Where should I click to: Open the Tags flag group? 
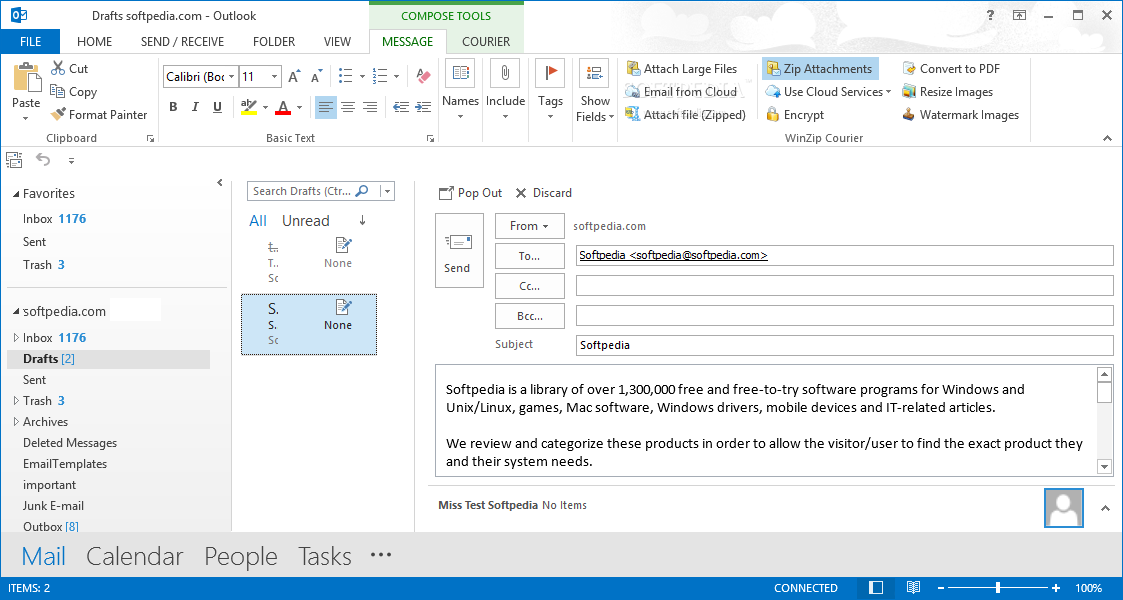(550, 89)
